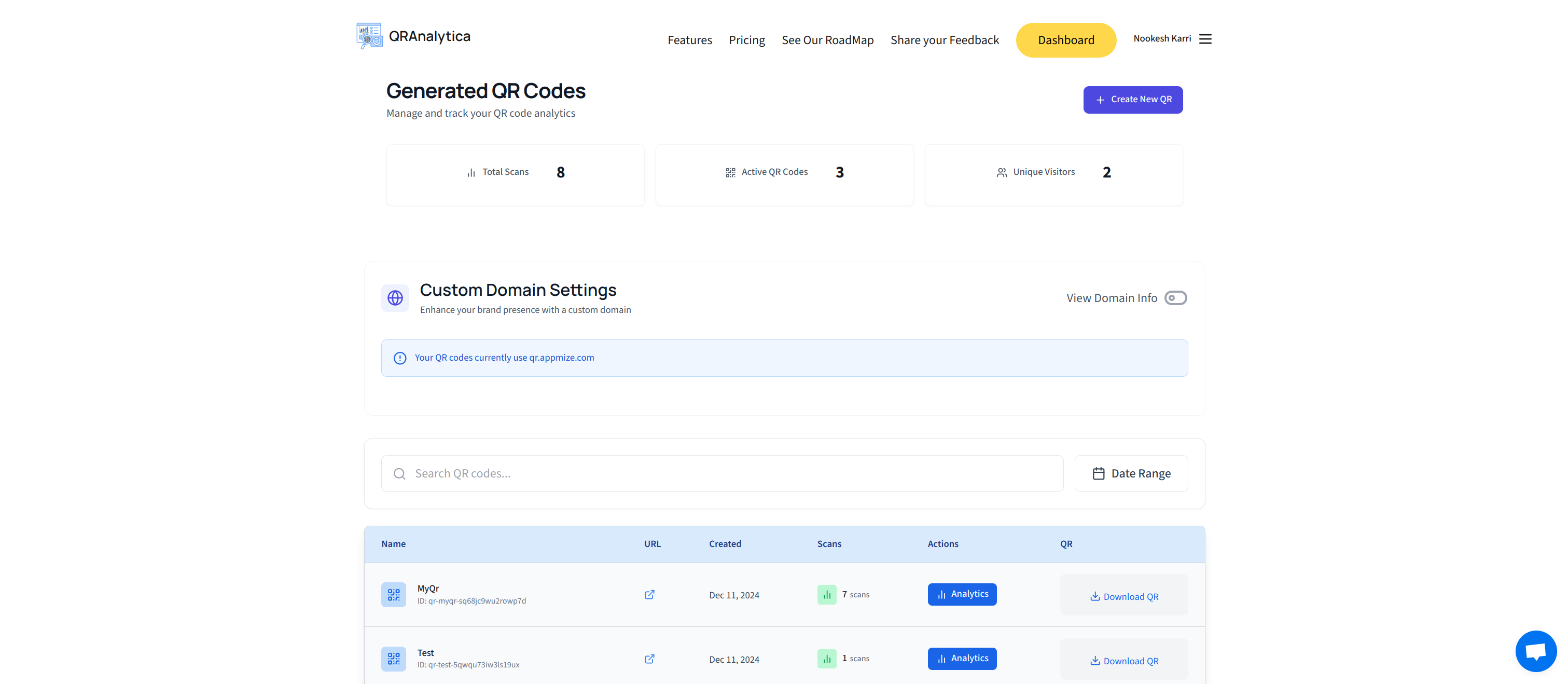Click the Active QR Codes icon
1568x684 pixels.
pos(730,173)
